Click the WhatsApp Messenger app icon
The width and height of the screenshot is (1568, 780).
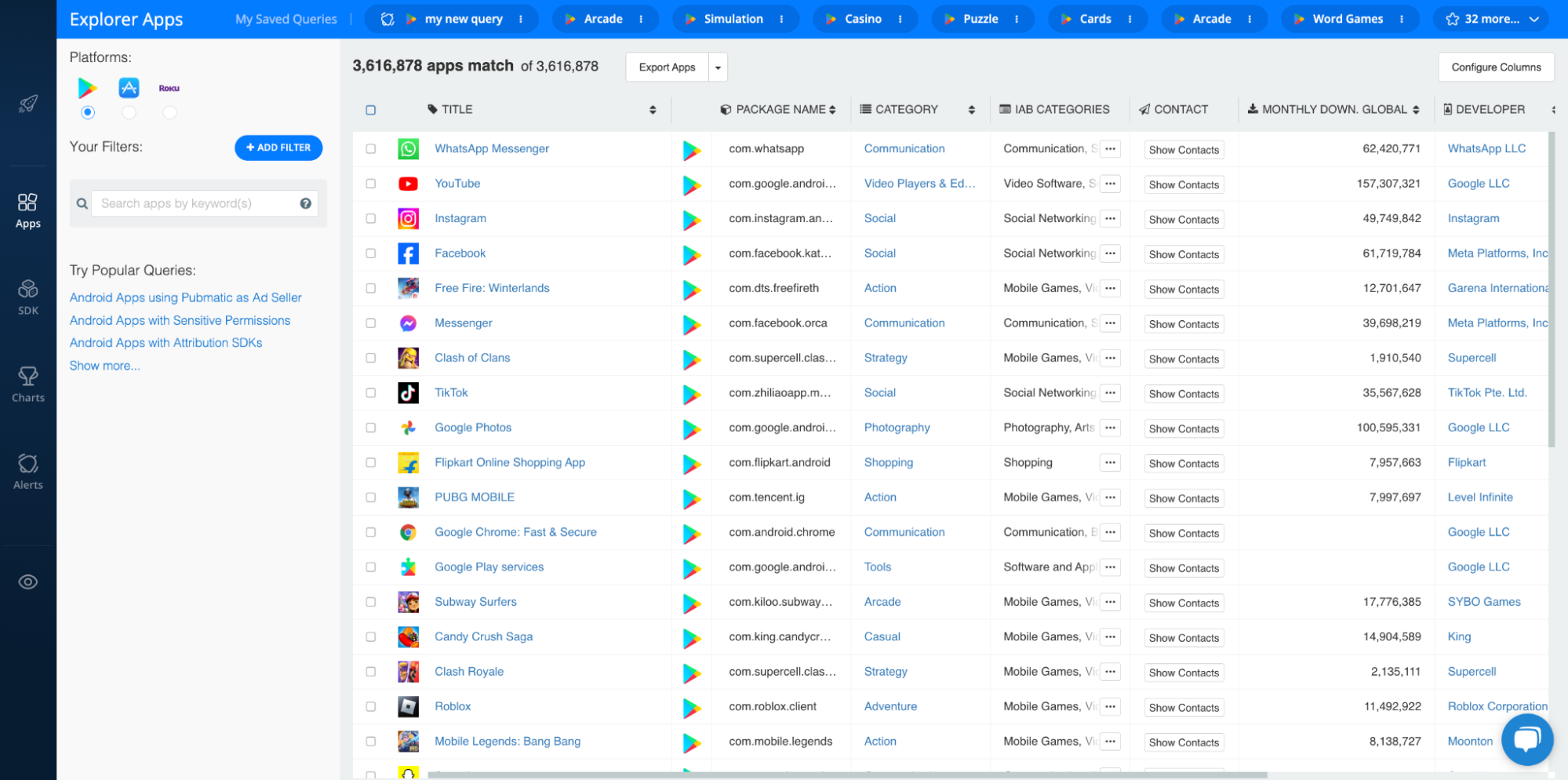[408, 149]
